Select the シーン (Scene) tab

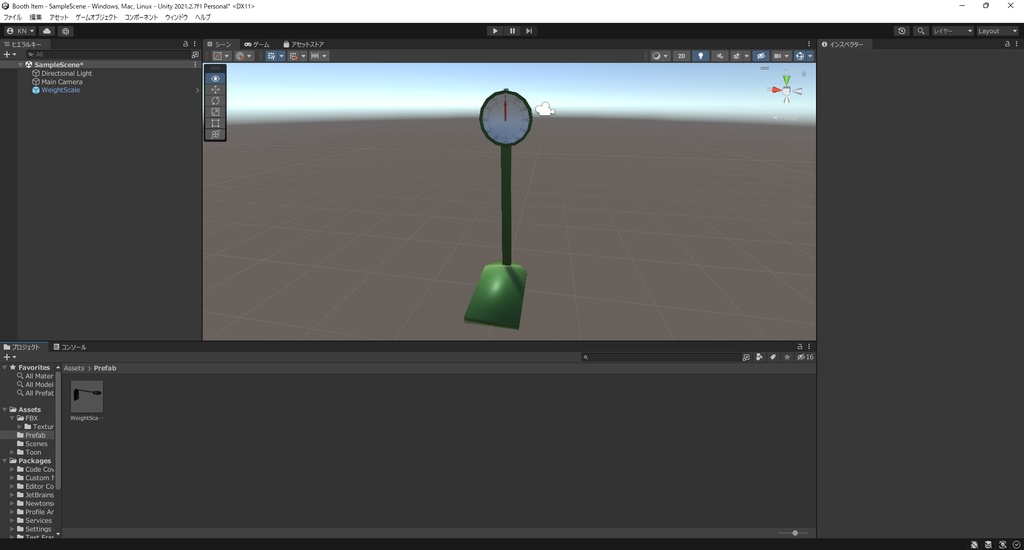[x=219, y=44]
